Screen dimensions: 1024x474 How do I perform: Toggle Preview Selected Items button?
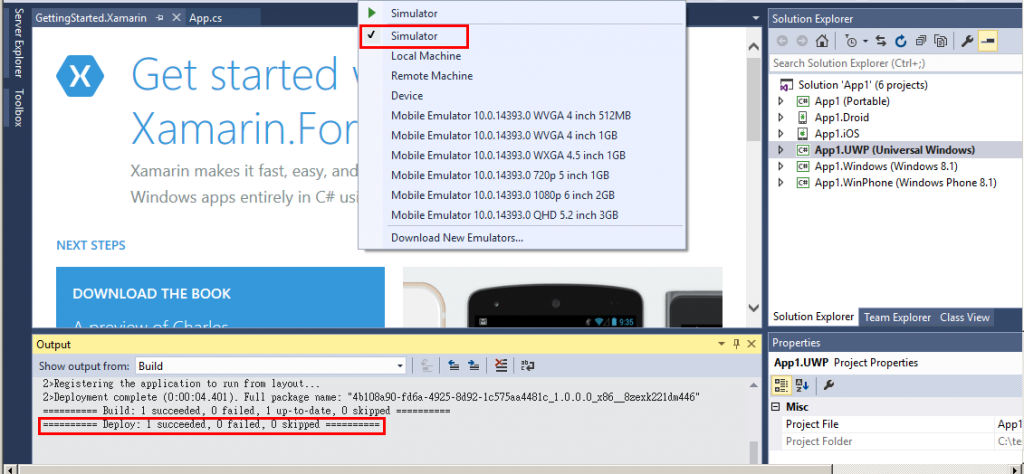pyautogui.click(x=987, y=42)
